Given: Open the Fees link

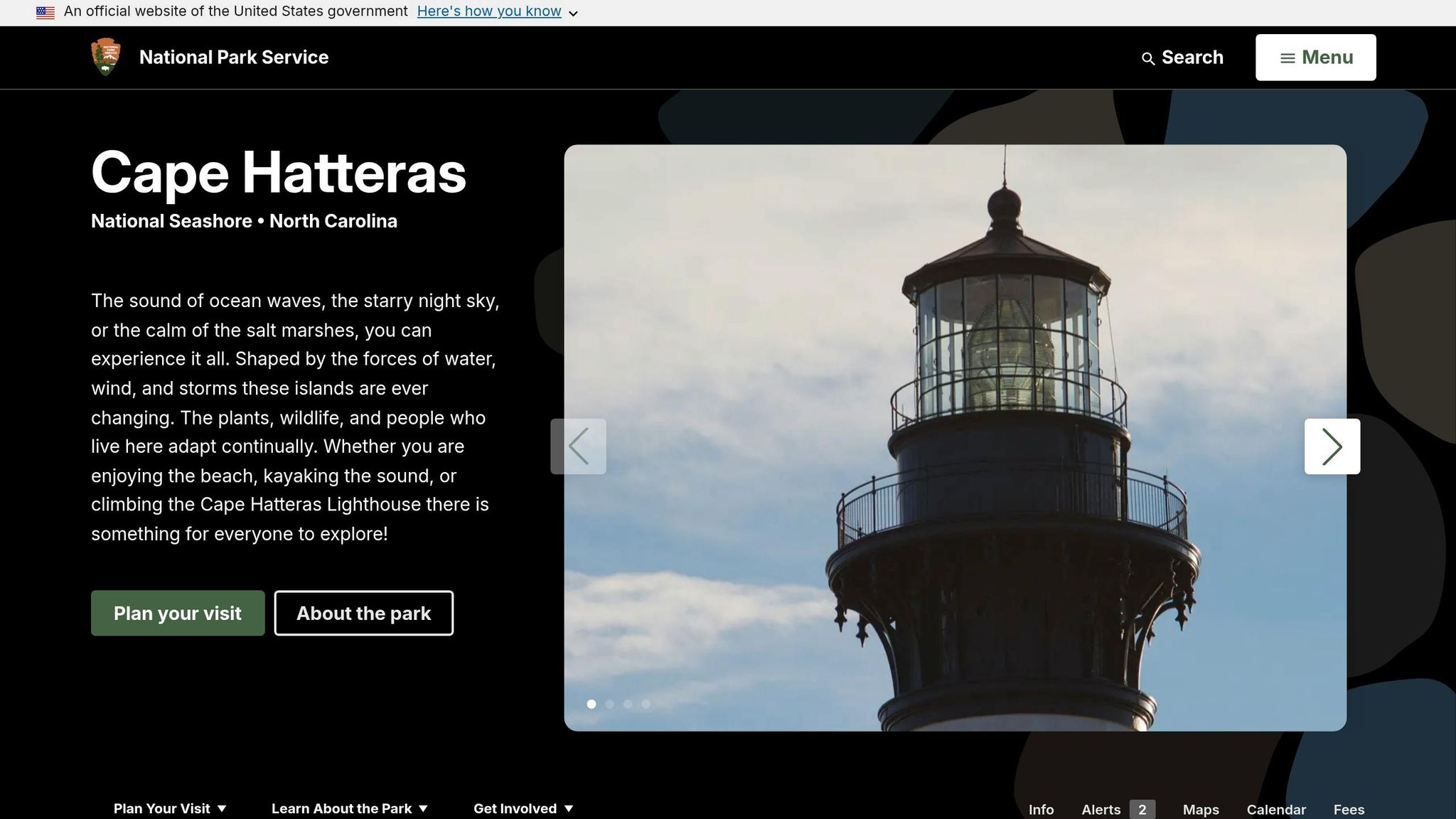Looking at the screenshot, I should point(1349,810).
